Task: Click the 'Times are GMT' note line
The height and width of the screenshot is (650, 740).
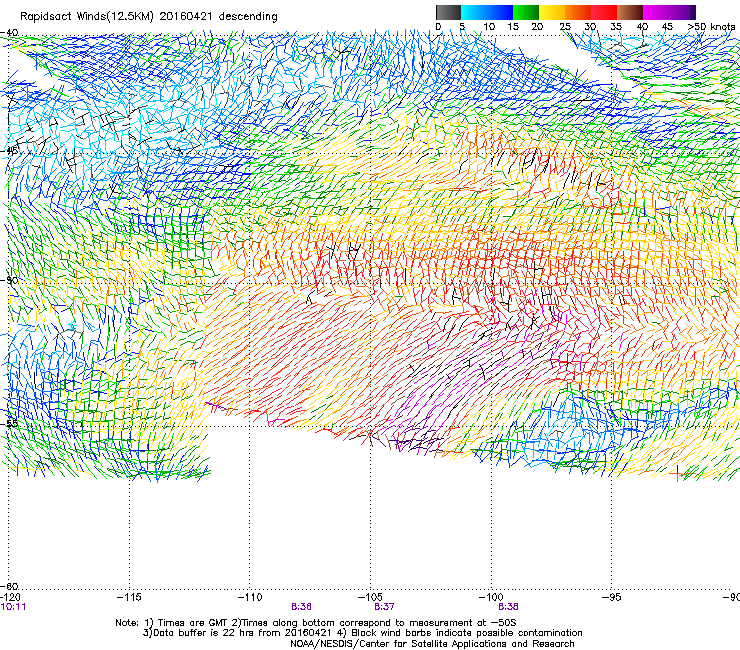Action: (x=315, y=623)
